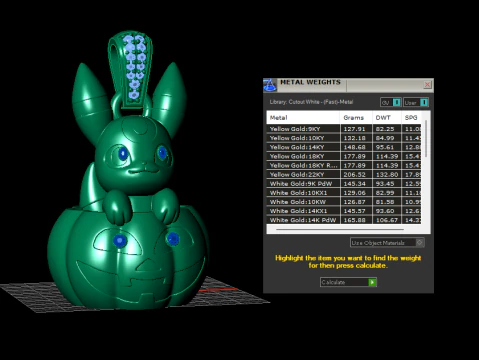Select the White Gold:9K PdW row
This screenshot has height=360, width=480.
[x=344, y=183]
